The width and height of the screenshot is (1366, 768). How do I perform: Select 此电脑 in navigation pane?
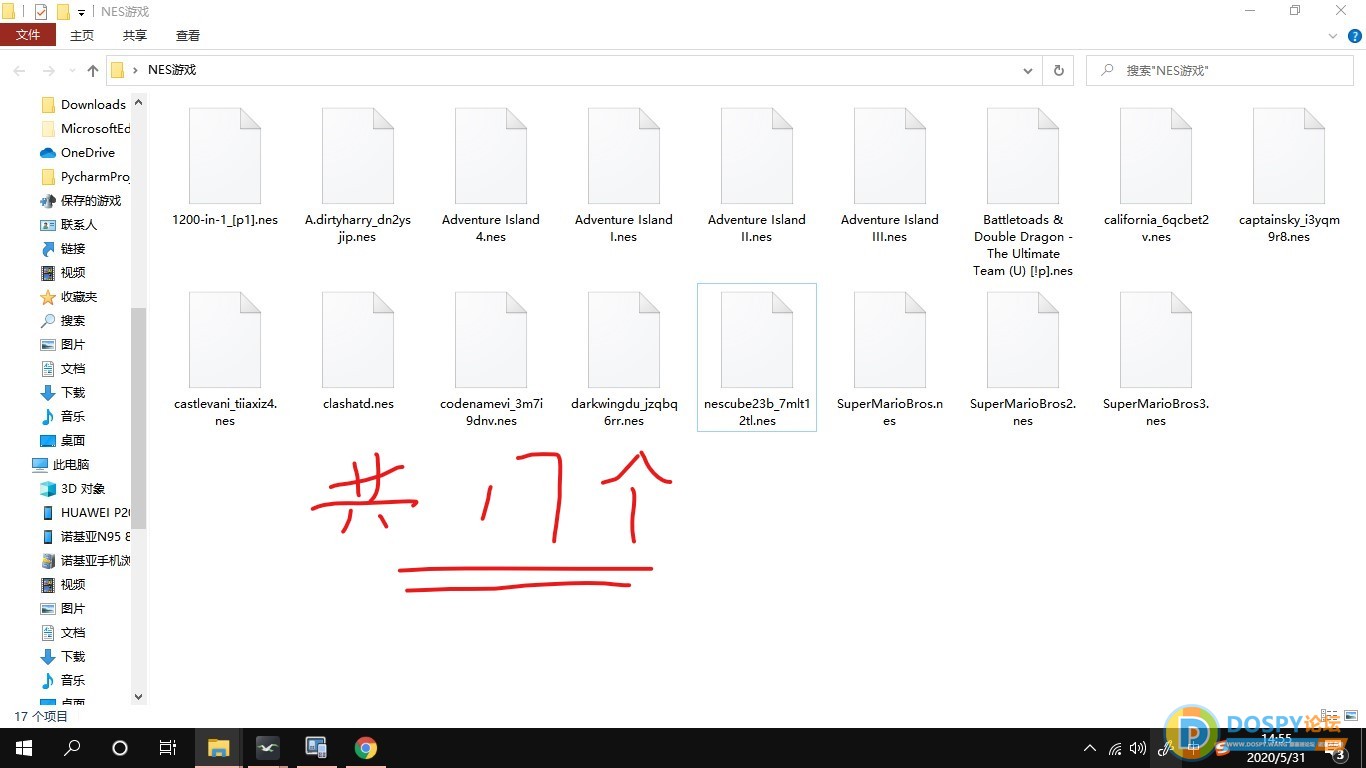[60, 464]
